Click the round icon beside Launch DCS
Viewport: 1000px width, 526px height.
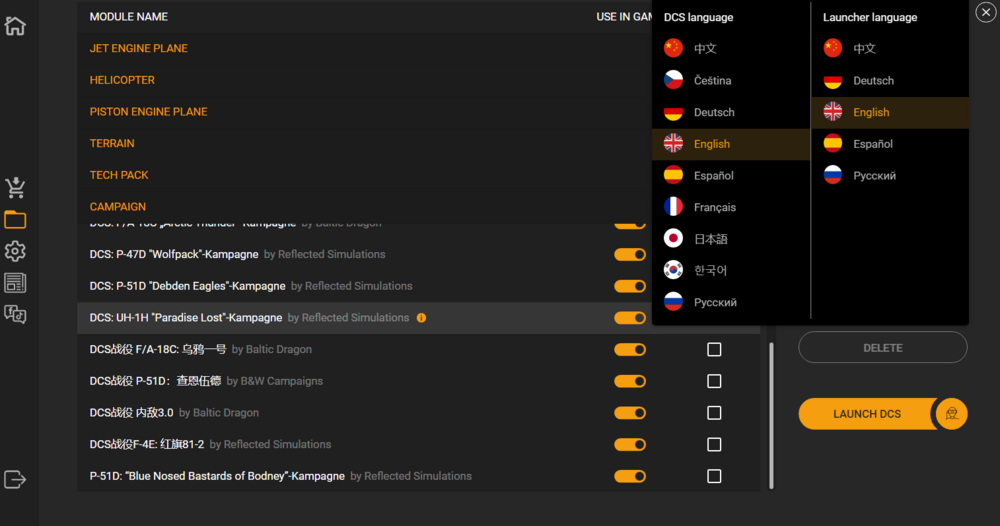(952, 414)
